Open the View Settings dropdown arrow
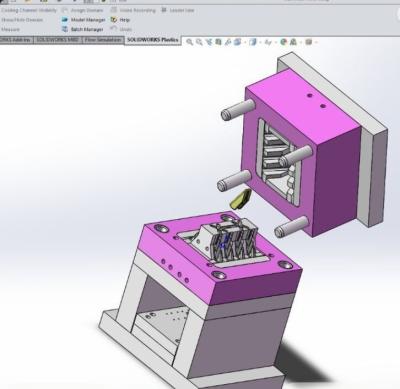The height and width of the screenshot is (389, 400). coord(316,43)
